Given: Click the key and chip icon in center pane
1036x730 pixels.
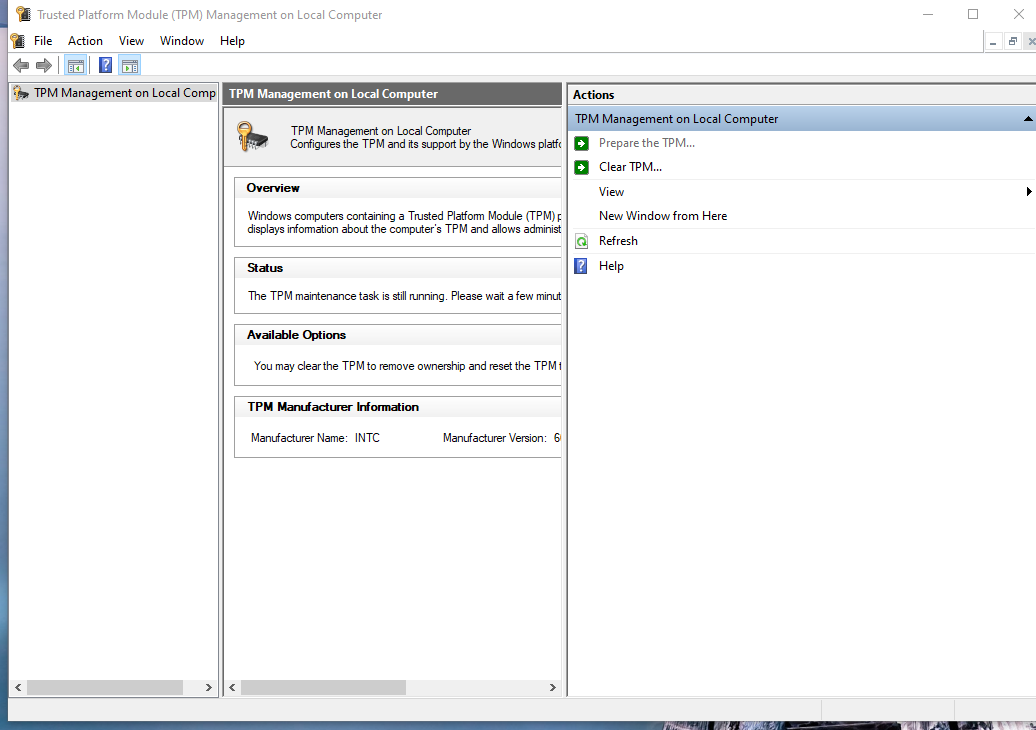Looking at the screenshot, I should pyautogui.click(x=252, y=137).
